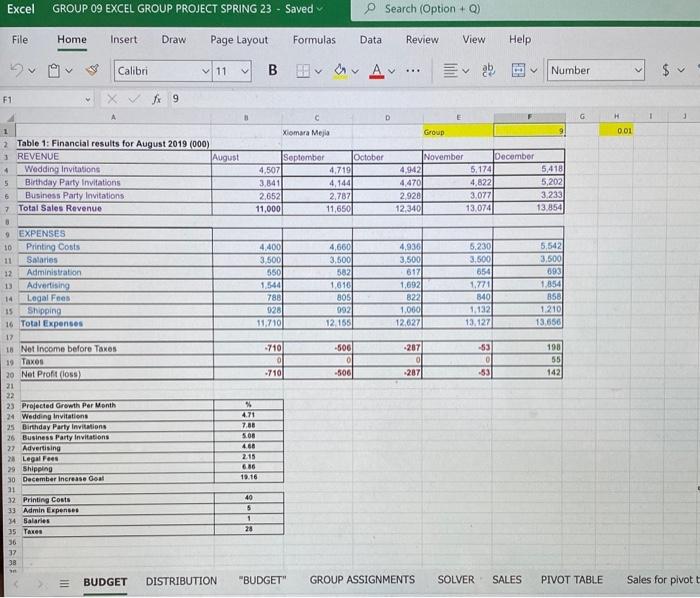Select the yellow Group cell
This screenshot has height=598, width=700.
(458, 132)
